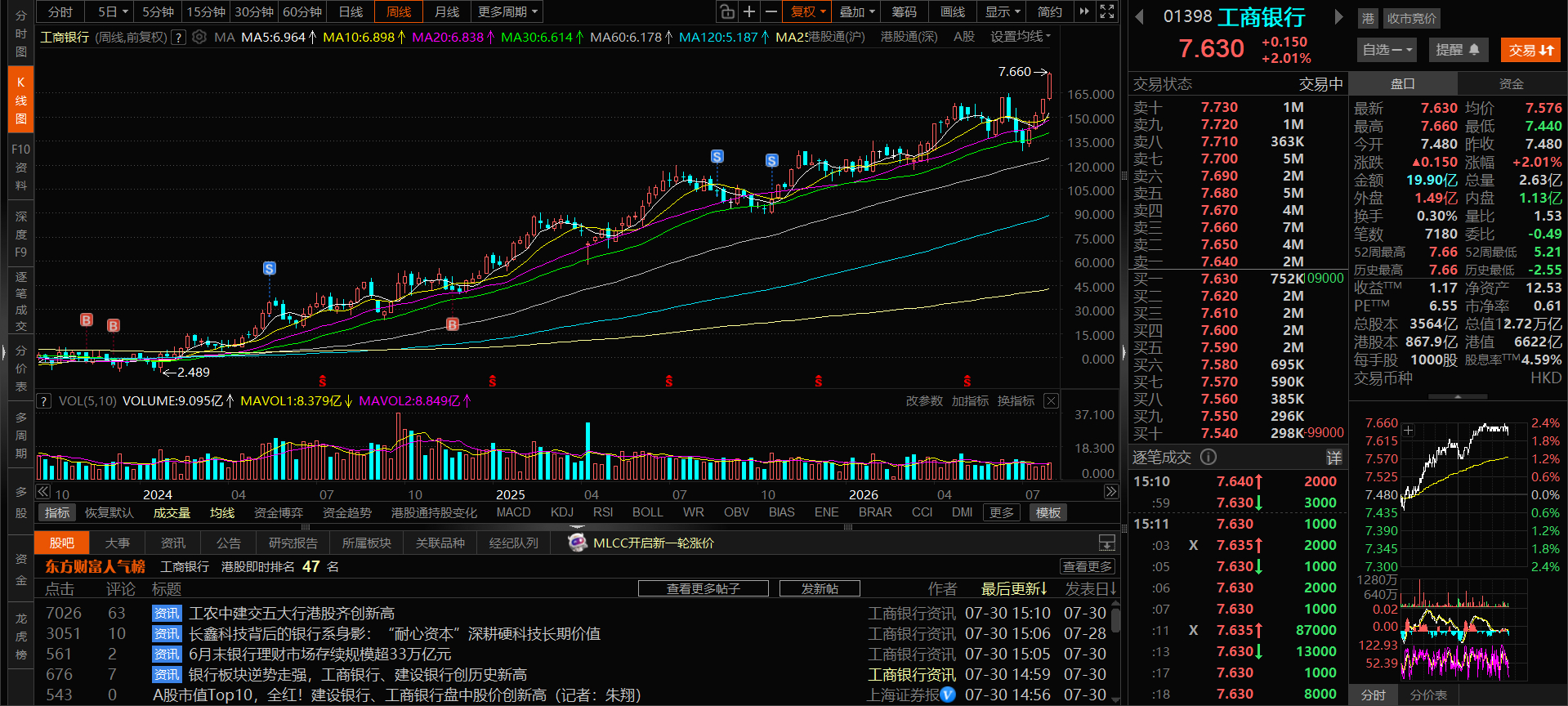Go to the previous stock with the left arrow

click(x=1139, y=17)
